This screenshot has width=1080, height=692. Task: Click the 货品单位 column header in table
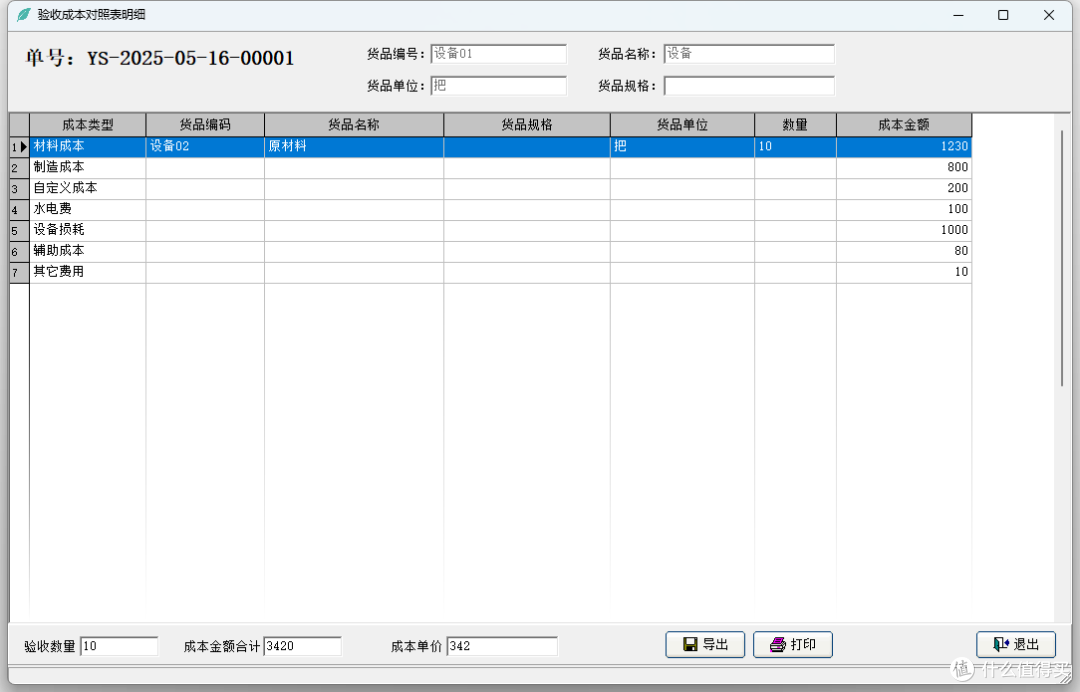point(683,125)
